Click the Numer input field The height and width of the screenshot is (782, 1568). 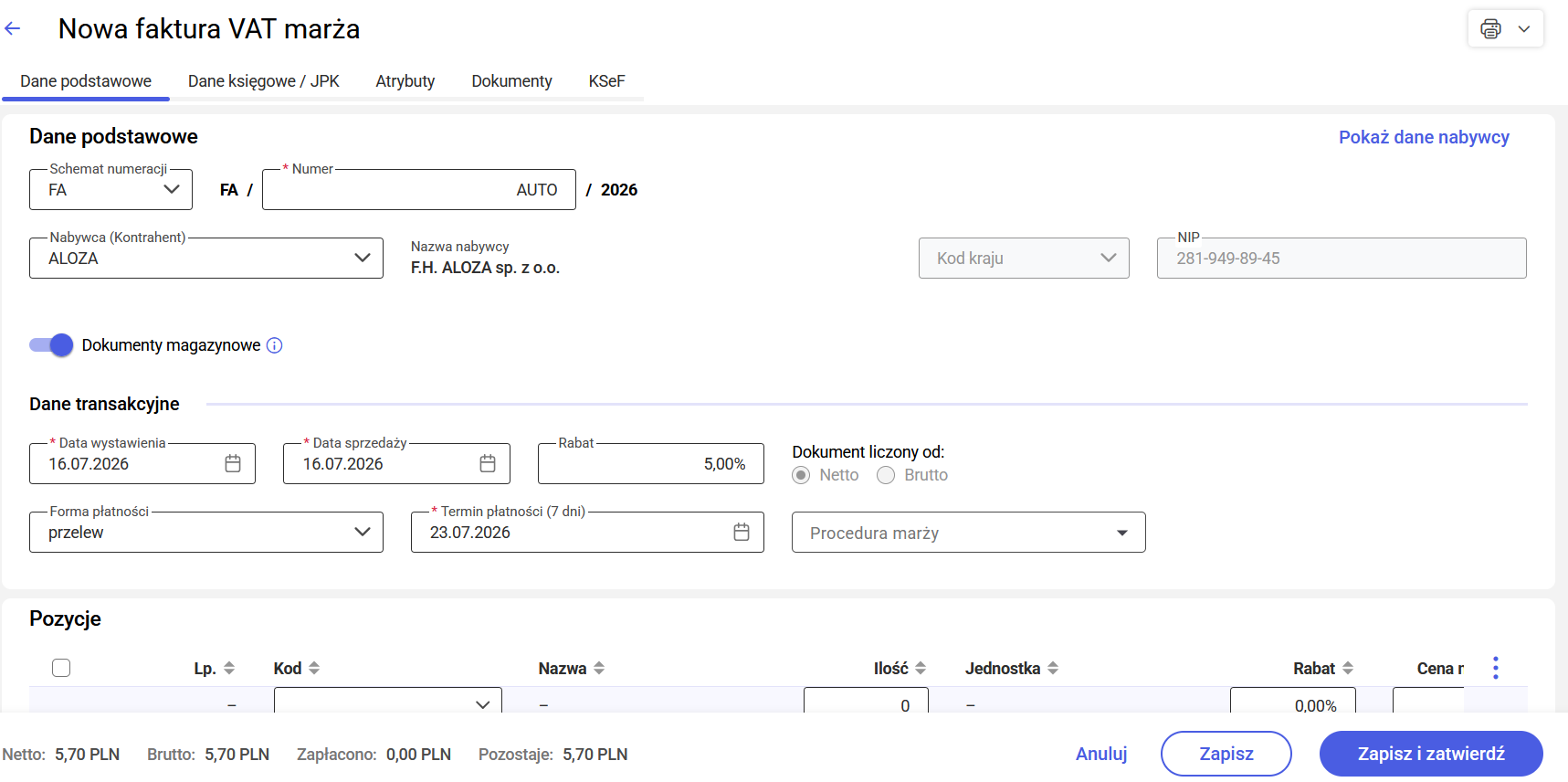(419, 190)
